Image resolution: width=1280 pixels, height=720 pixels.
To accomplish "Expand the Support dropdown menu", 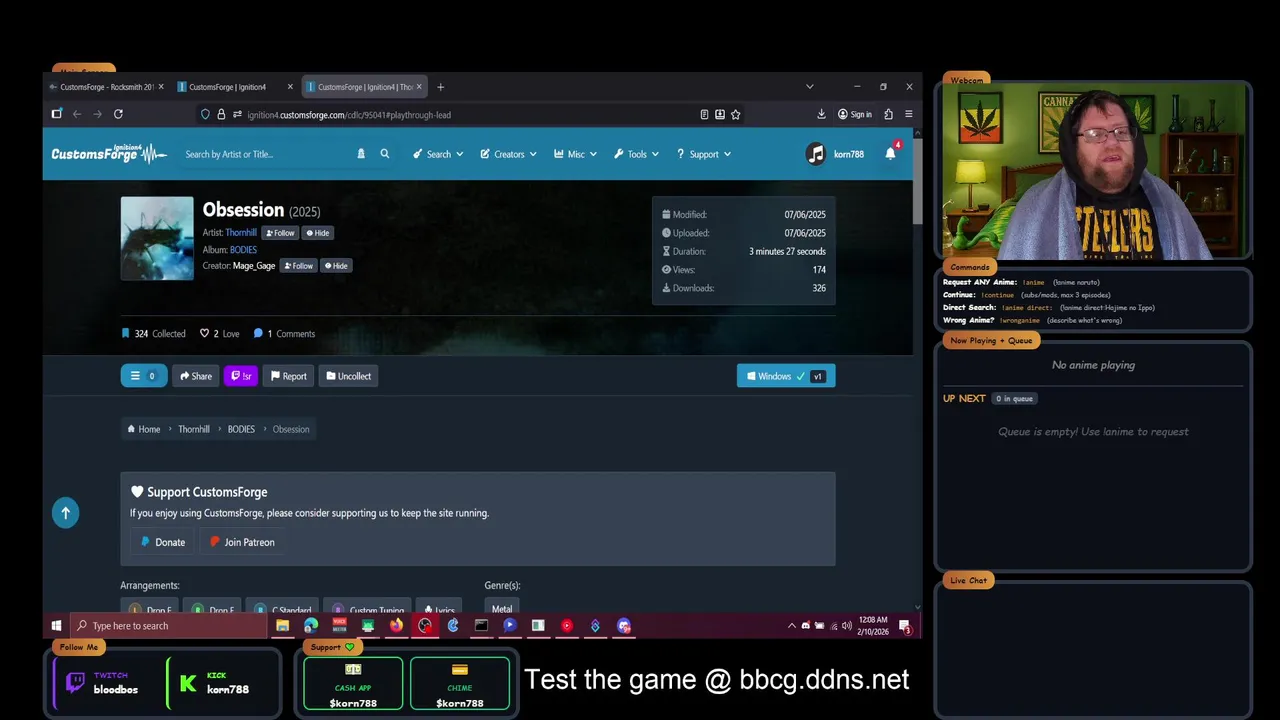I will pos(704,154).
